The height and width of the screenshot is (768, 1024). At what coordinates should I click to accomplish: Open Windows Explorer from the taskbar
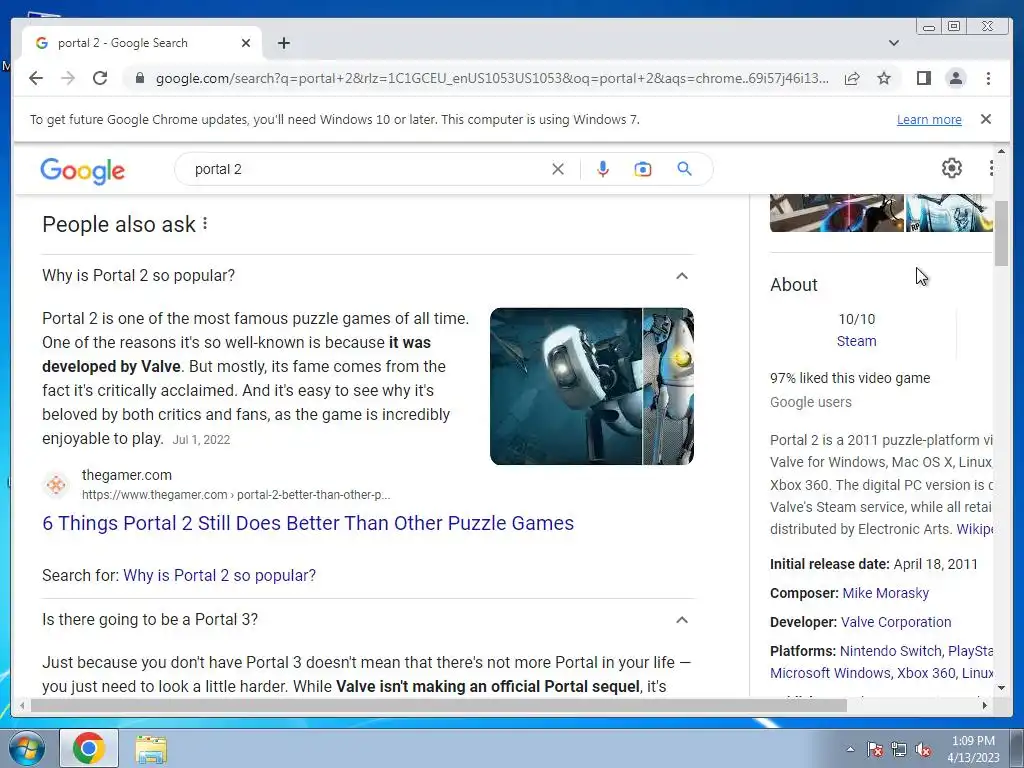coord(151,749)
